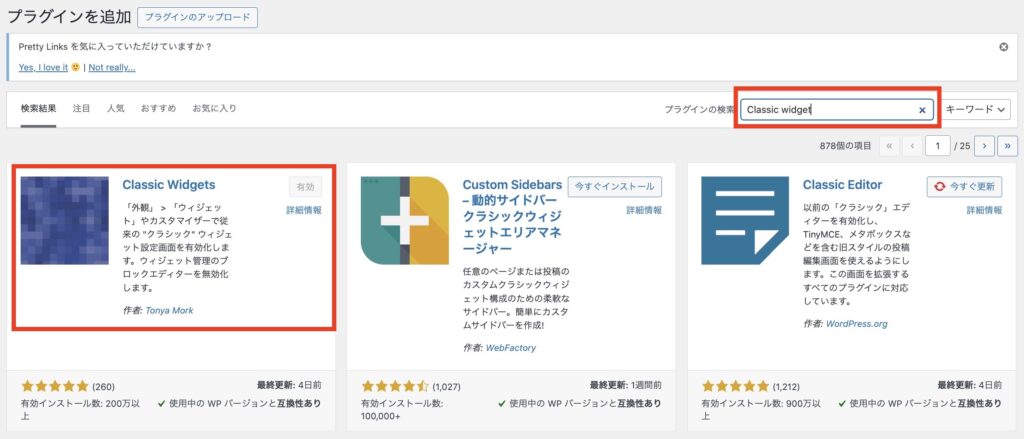Screen dimensions: 1024x439
Task: Open the おすすめ tab
Action: click(158, 108)
